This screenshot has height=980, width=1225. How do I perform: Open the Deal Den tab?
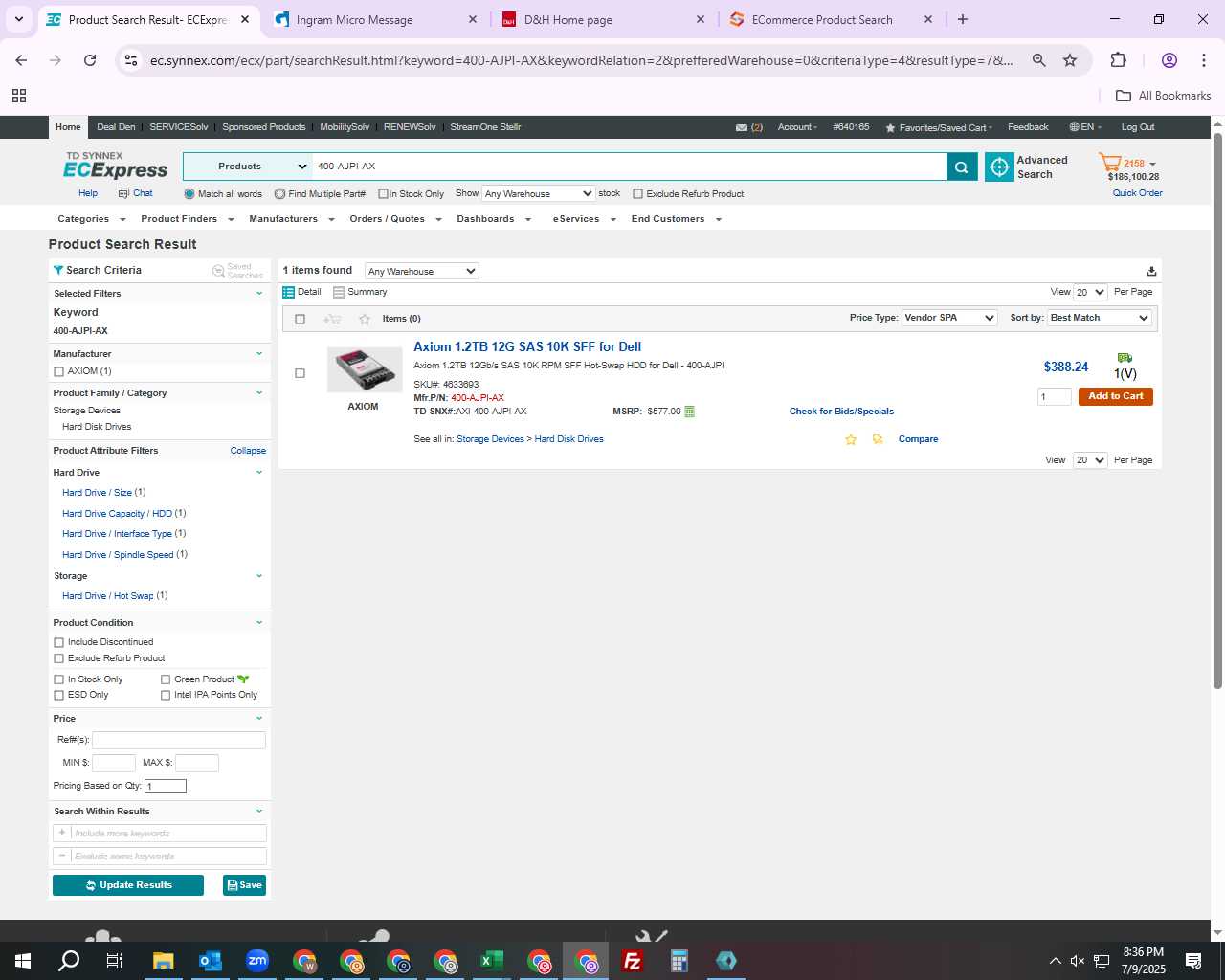click(x=116, y=127)
